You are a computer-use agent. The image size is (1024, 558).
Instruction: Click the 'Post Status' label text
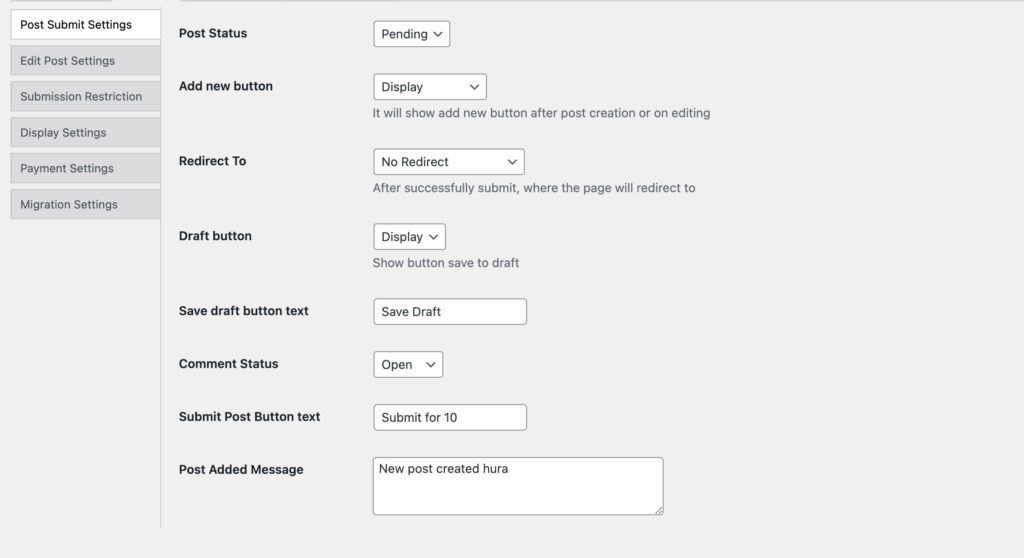[213, 34]
